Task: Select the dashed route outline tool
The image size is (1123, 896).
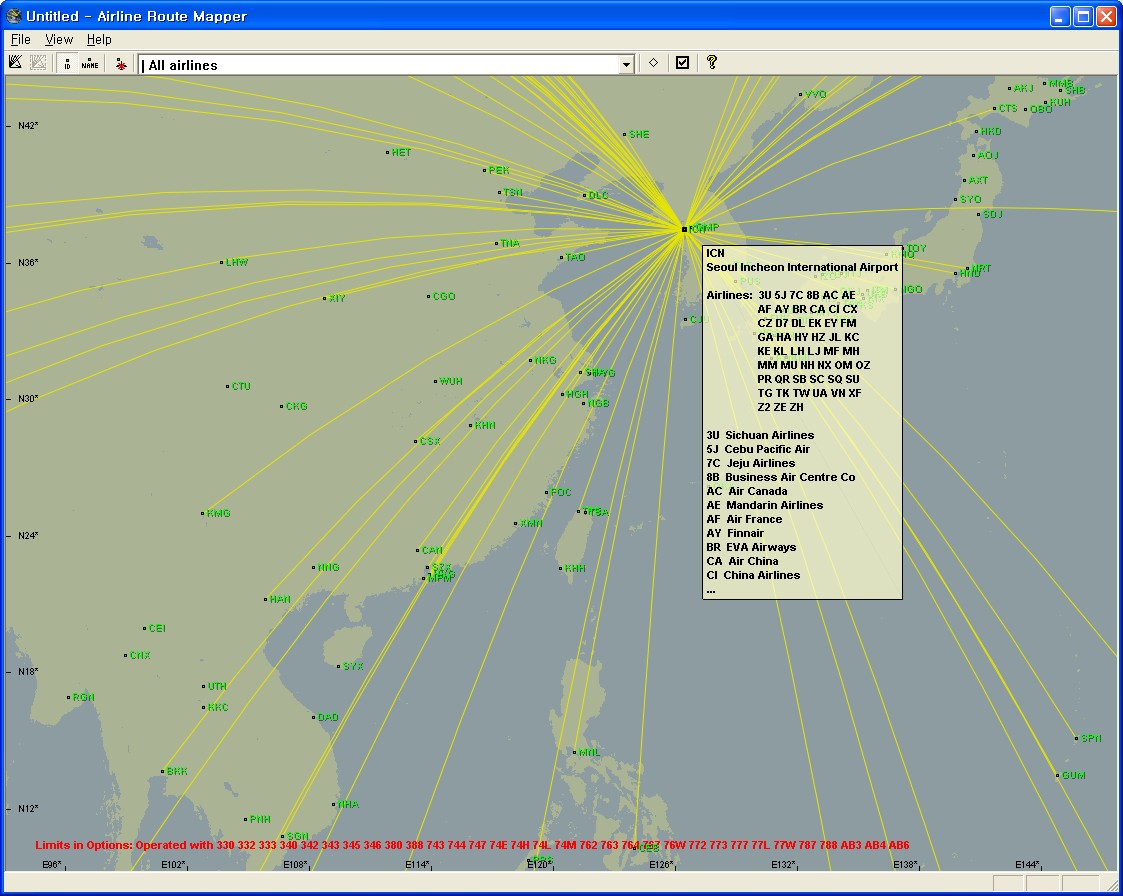Action: (37, 62)
